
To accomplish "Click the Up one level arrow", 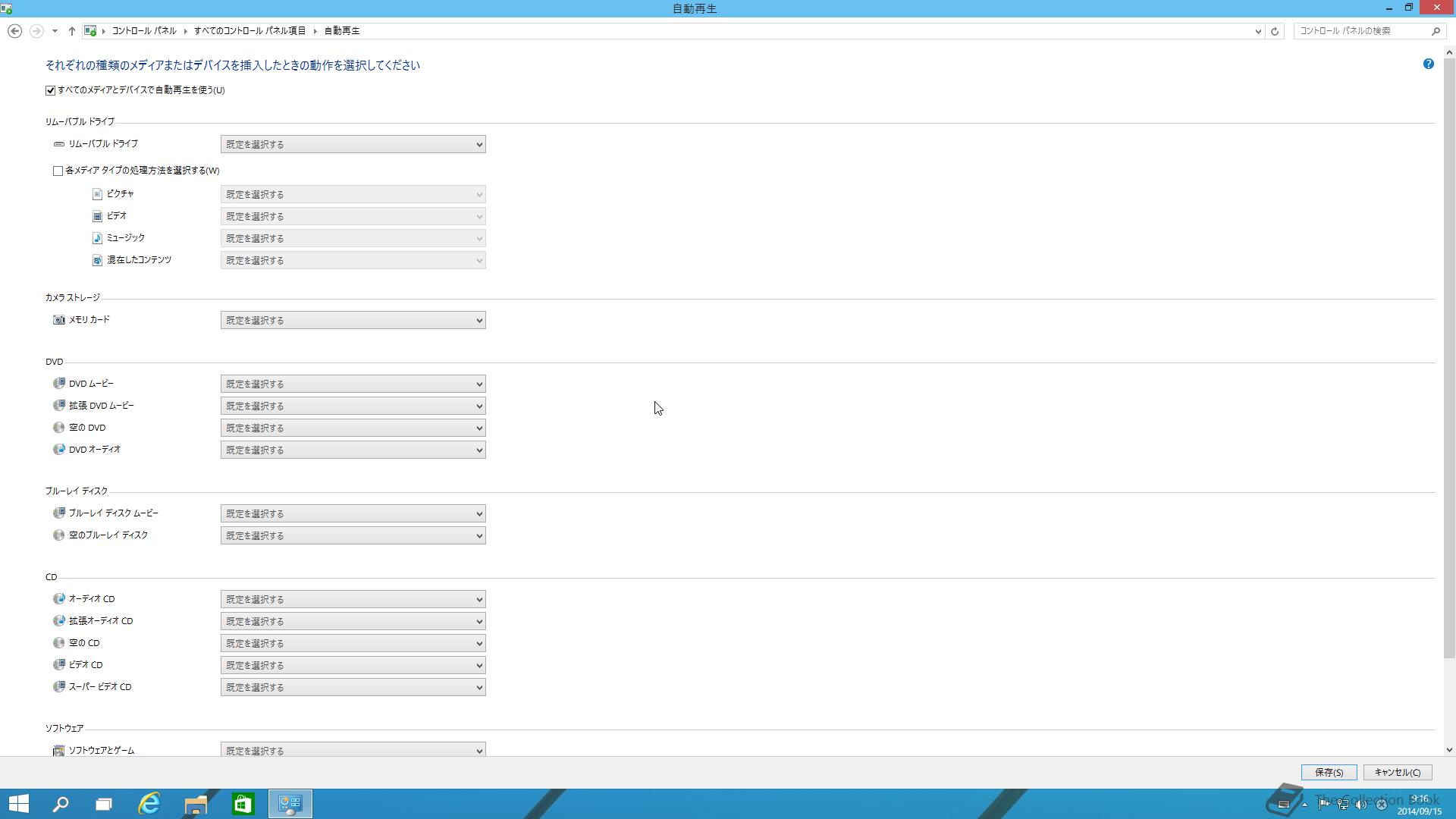I will (71, 31).
